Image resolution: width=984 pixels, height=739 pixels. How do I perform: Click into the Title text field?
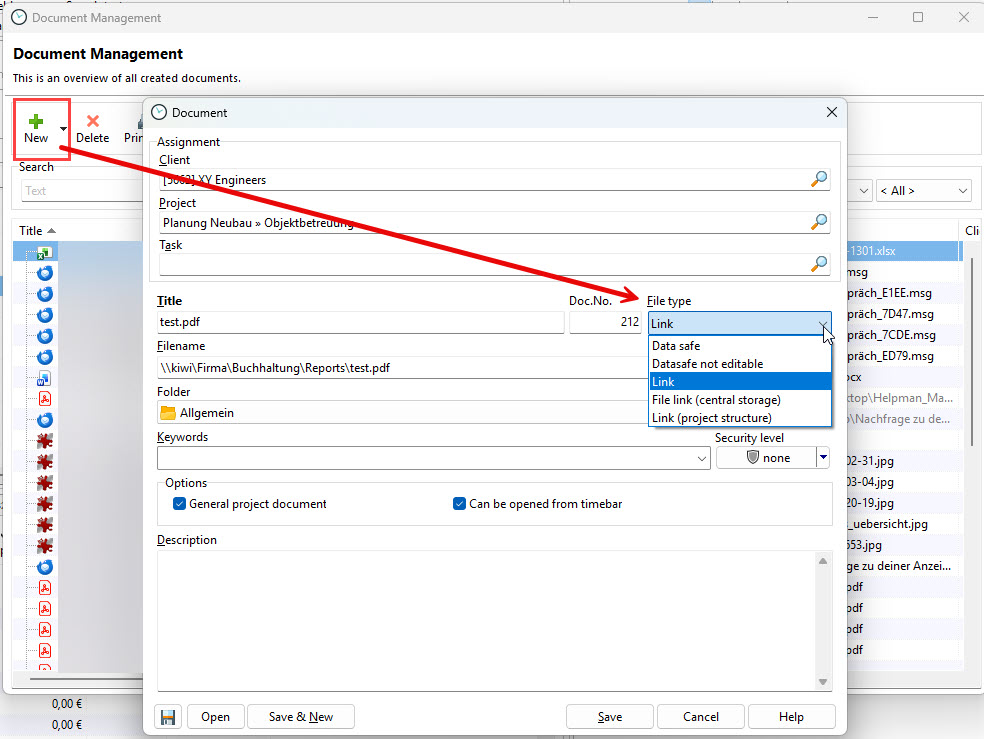pyautogui.click(x=360, y=322)
